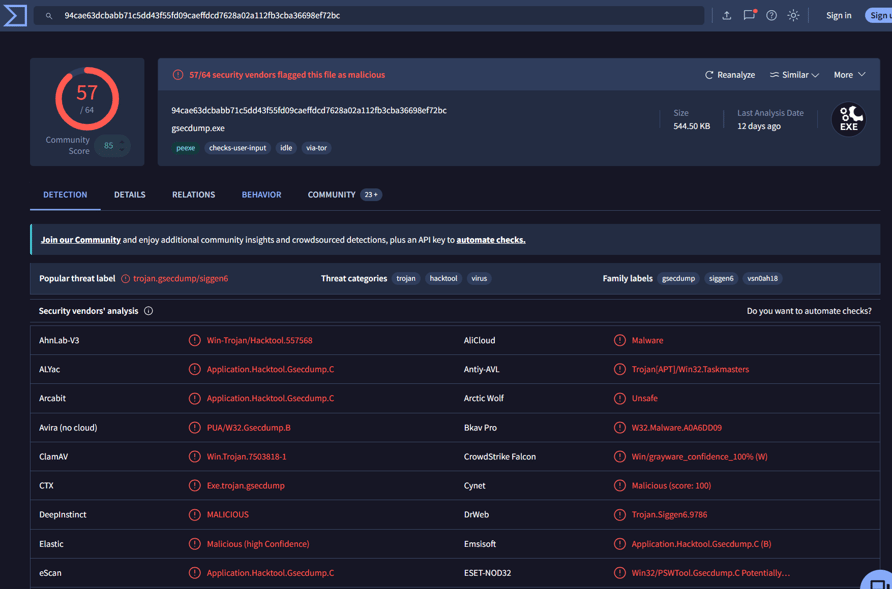Image resolution: width=892 pixels, height=589 pixels.
Task: Click the siggen6 family label chip
Action: click(721, 279)
